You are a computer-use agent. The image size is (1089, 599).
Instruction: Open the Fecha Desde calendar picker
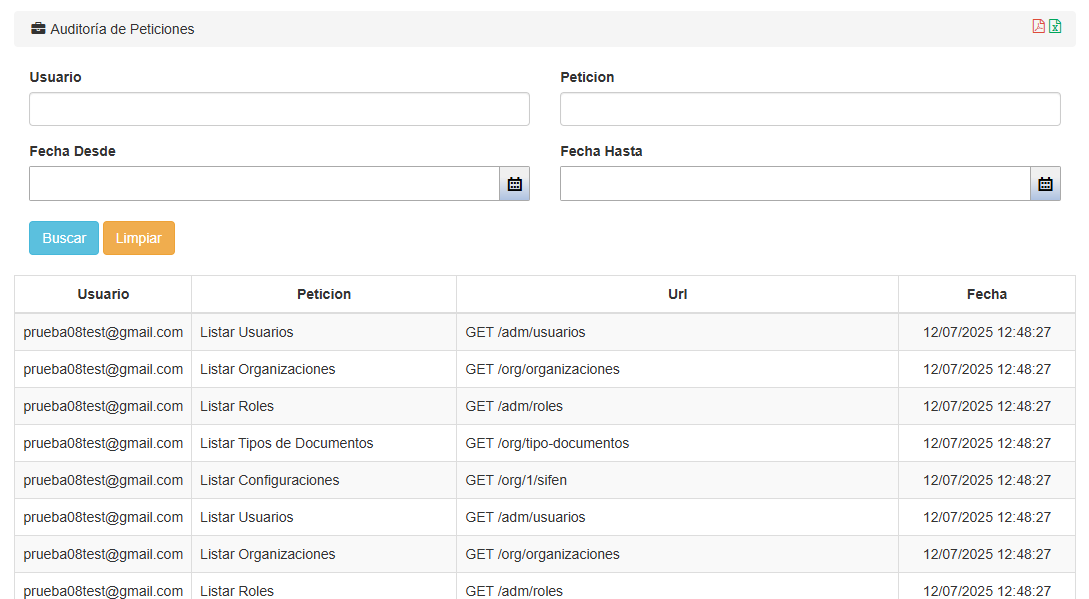514,184
